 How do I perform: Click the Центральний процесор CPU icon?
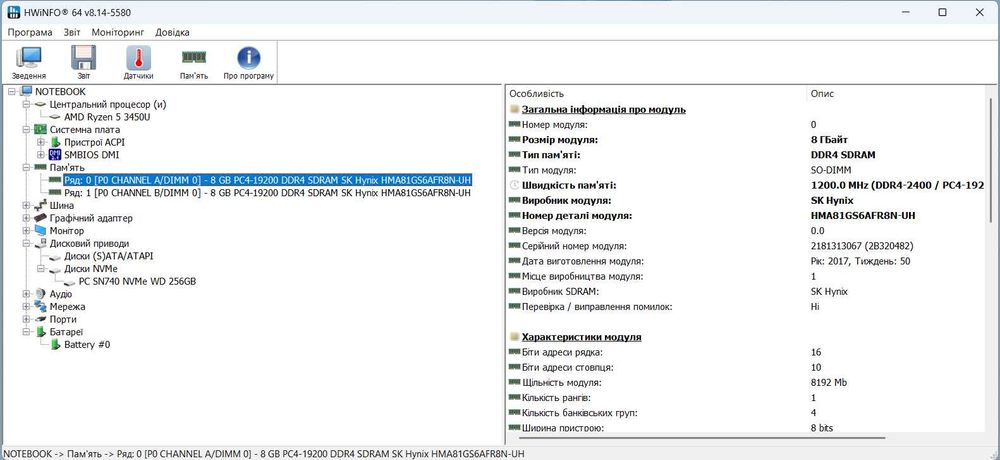pyautogui.click(x=41, y=104)
